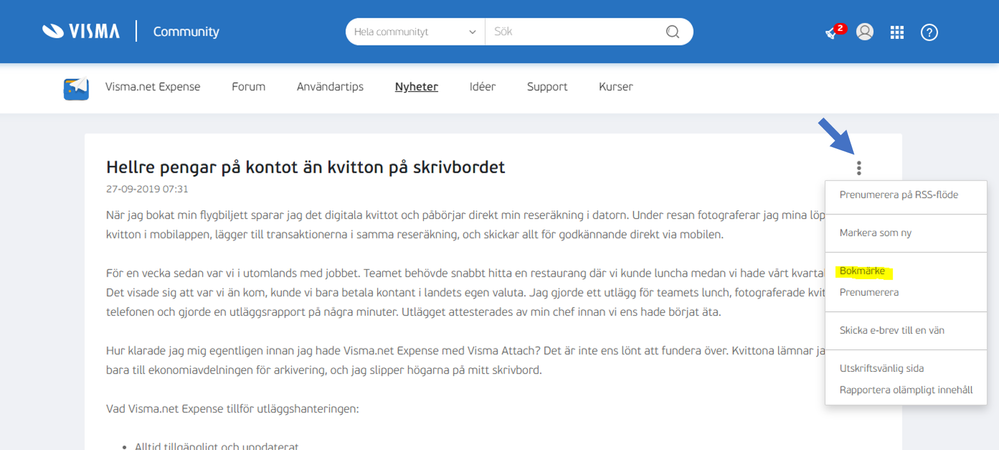Open the Användartips tab

(330, 87)
